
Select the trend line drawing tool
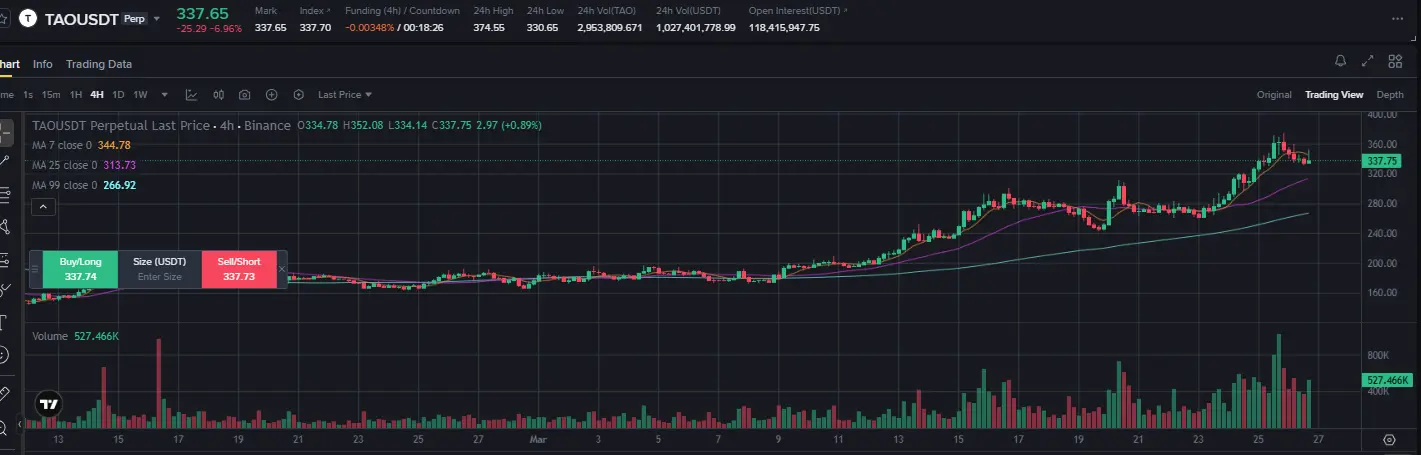click(5, 161)
